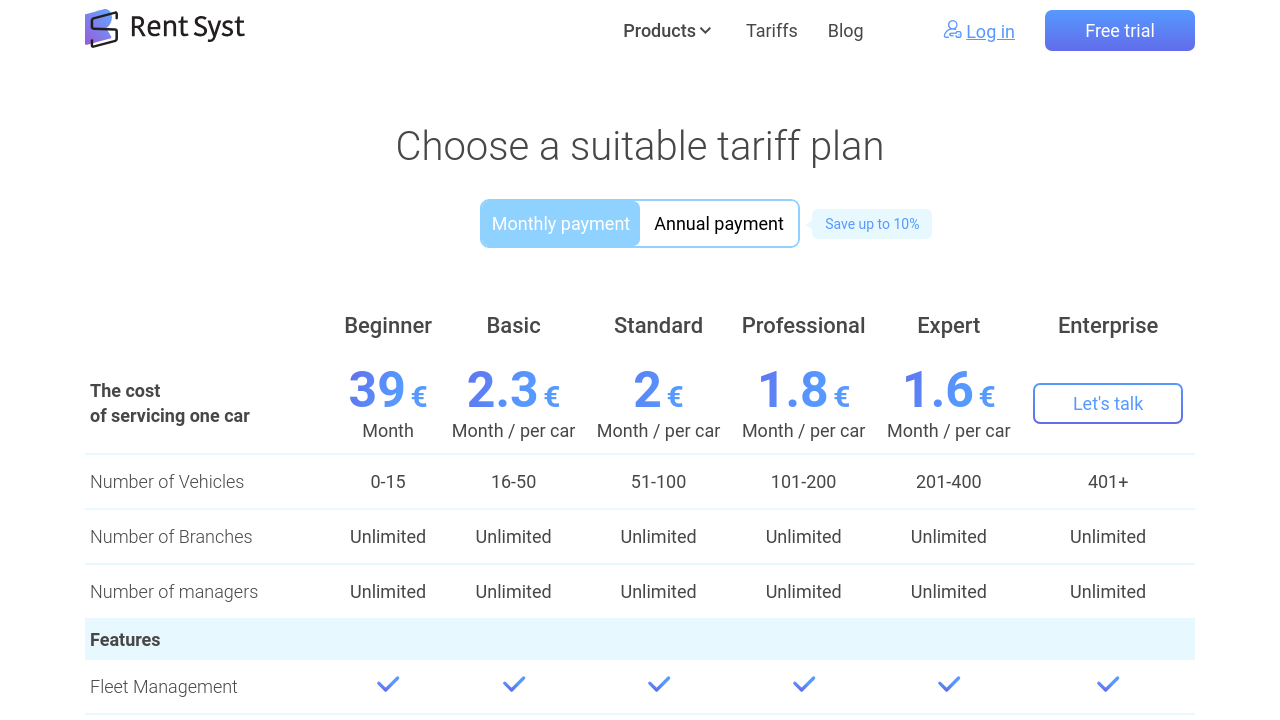This screenshot has width=1280, height=720.
Task: Go to the Blog page
Action: pos(845,31)
